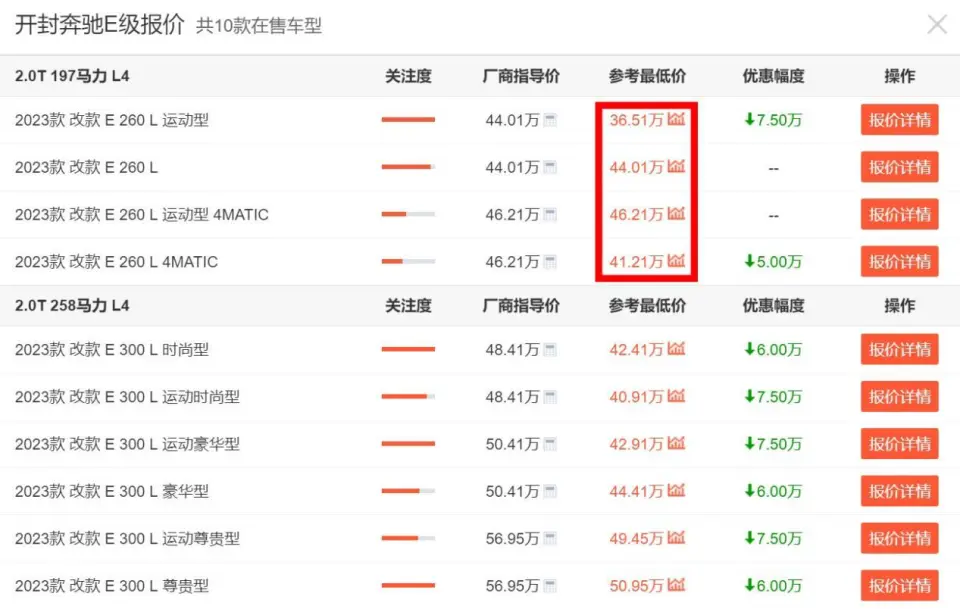Open calculator icon in the plain E 260 L row
Viewport: 960px width, 609px height.
pyautogui.click(x=550, y=167)
